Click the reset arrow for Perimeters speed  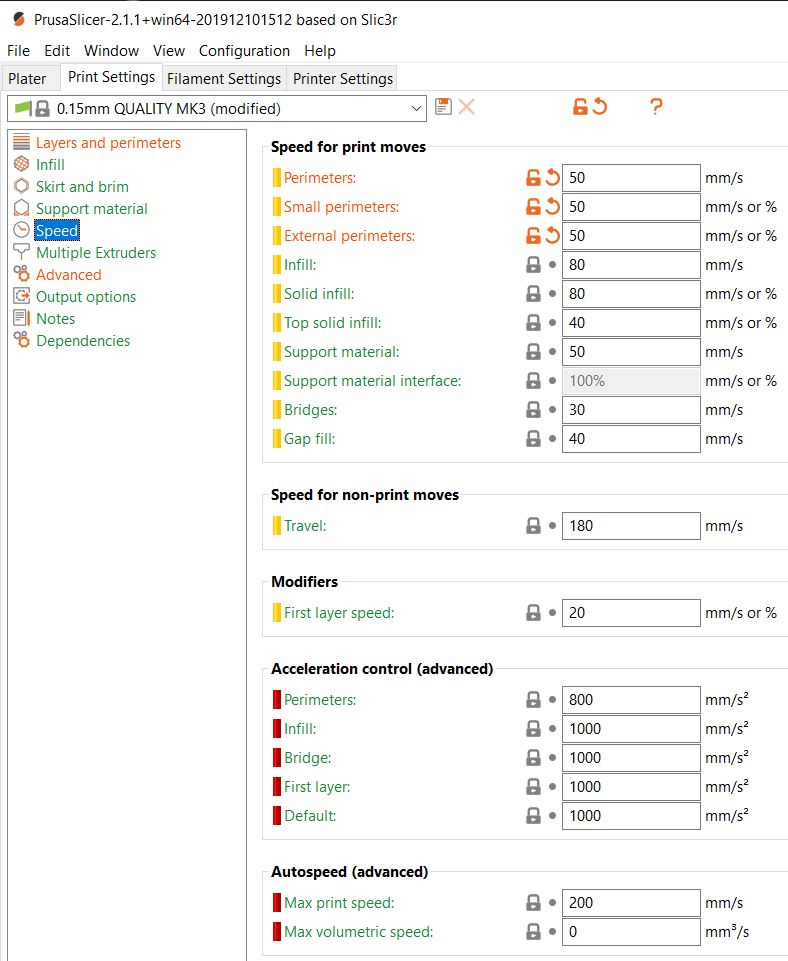click(x=553, y=178)
